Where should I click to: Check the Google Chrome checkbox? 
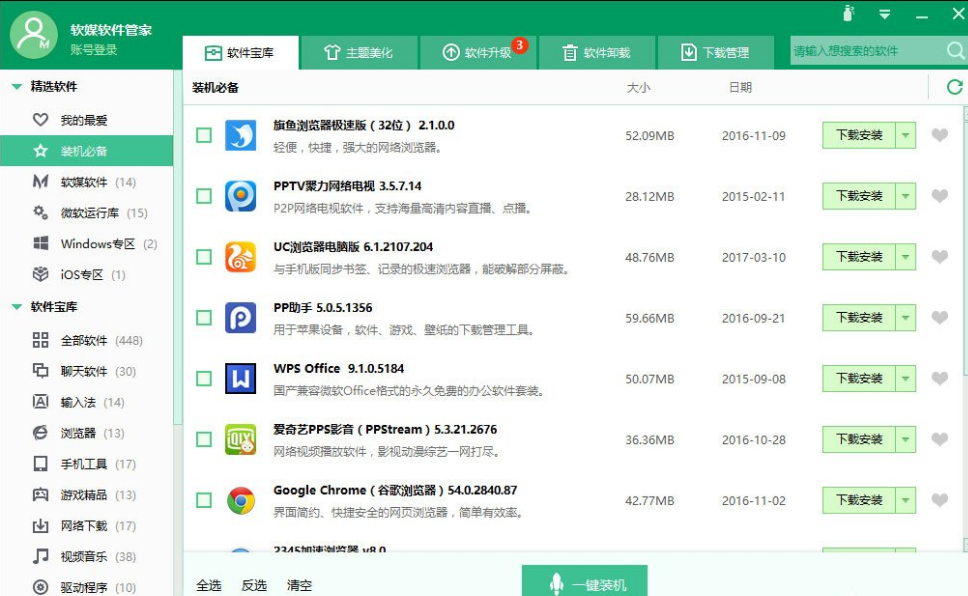click(204, 500)
